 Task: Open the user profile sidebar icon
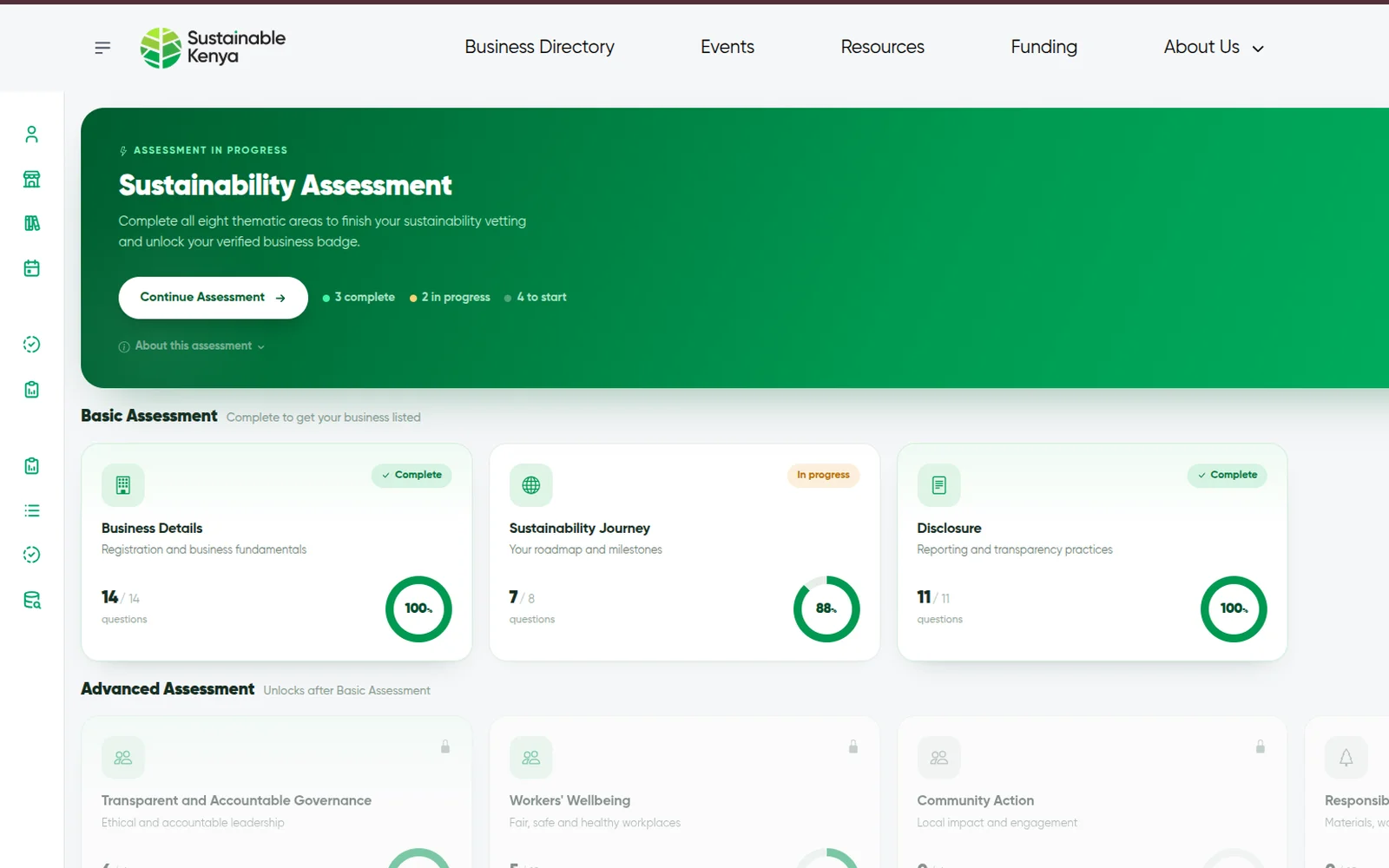pyautogui.click(x=32, y=134)
